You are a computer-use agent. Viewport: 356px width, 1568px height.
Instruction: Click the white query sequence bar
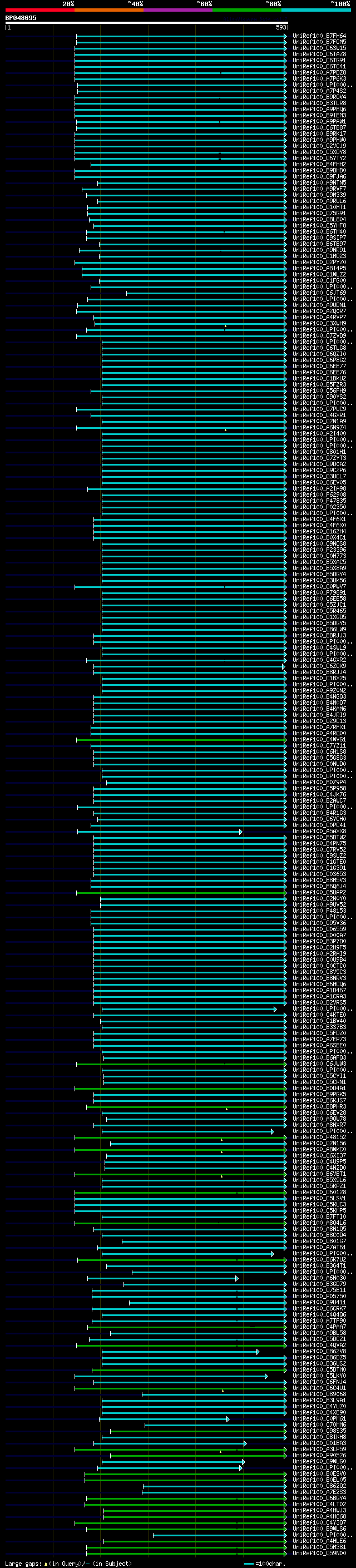tap(146, 22)
